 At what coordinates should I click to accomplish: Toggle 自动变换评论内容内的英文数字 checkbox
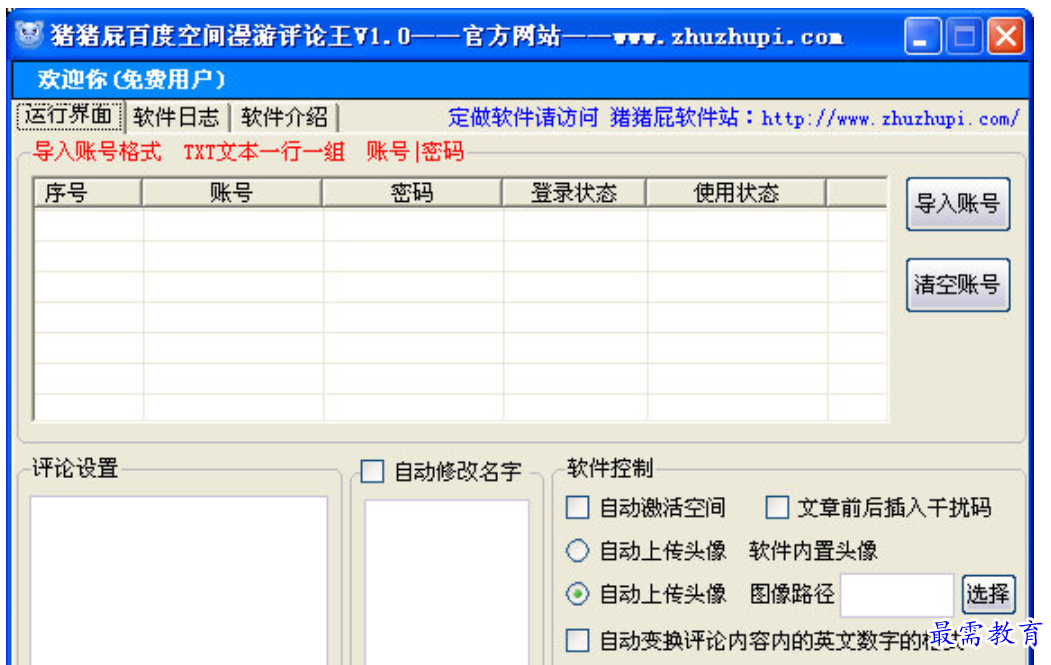[578, 641]
